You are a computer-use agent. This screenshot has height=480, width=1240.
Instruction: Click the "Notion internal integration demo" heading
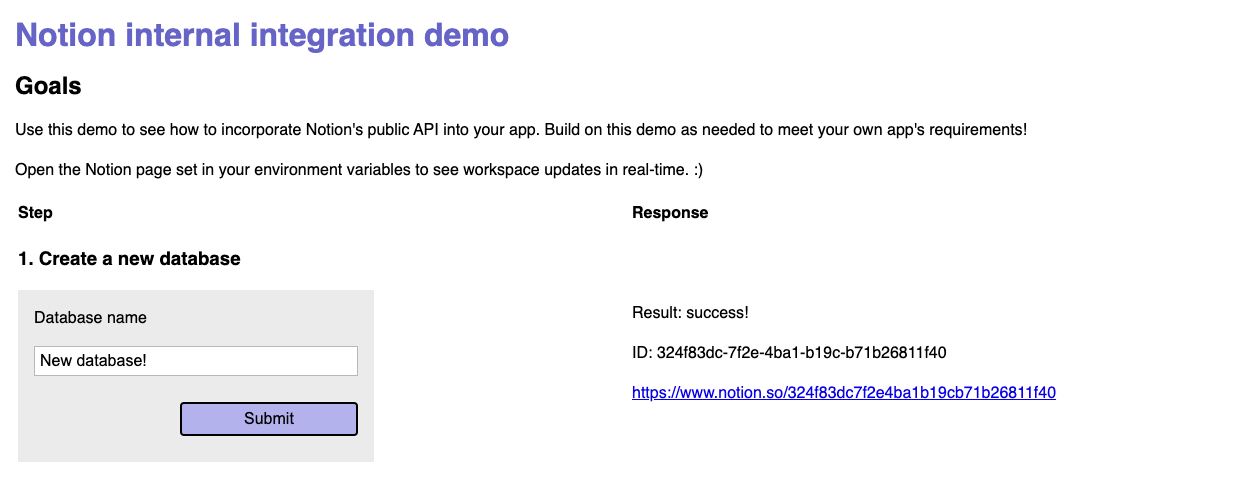(262, 35)
